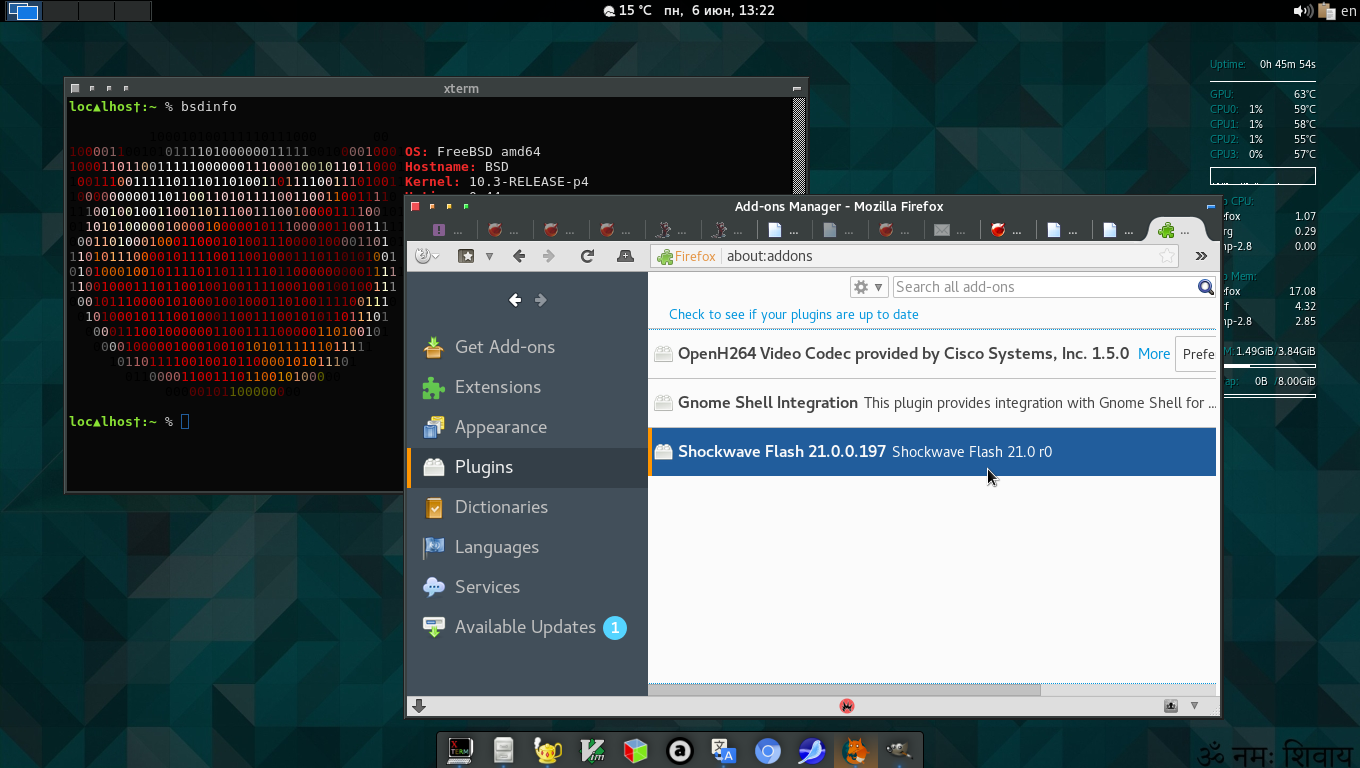Click the horizontal scrollbar in the plugins list
The height and width of the screenshot is (768, 1360).
coord(845,690)
